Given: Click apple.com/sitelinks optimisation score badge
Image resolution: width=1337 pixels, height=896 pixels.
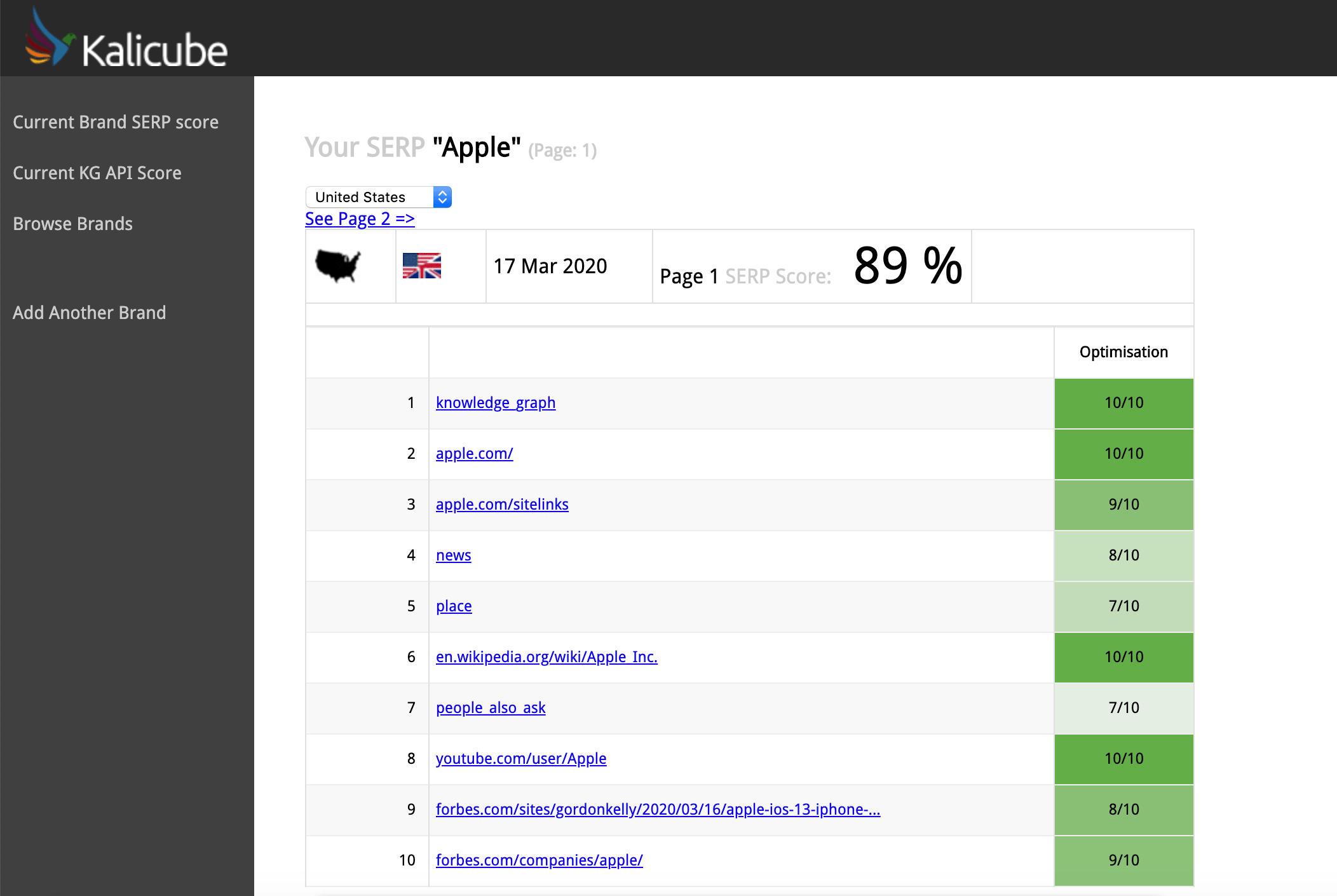Looking at the screenshot, I should pyautogui.click(x=1123, y=504).
